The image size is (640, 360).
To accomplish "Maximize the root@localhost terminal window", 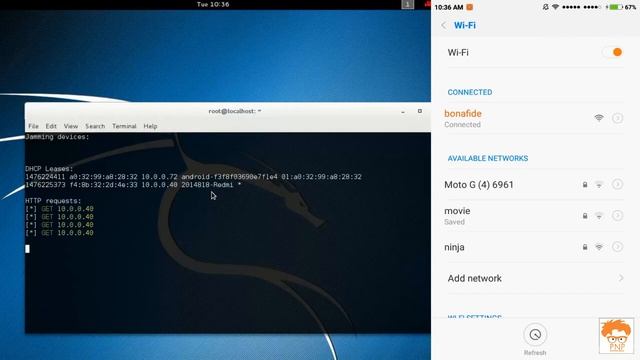I will (420, 111).
